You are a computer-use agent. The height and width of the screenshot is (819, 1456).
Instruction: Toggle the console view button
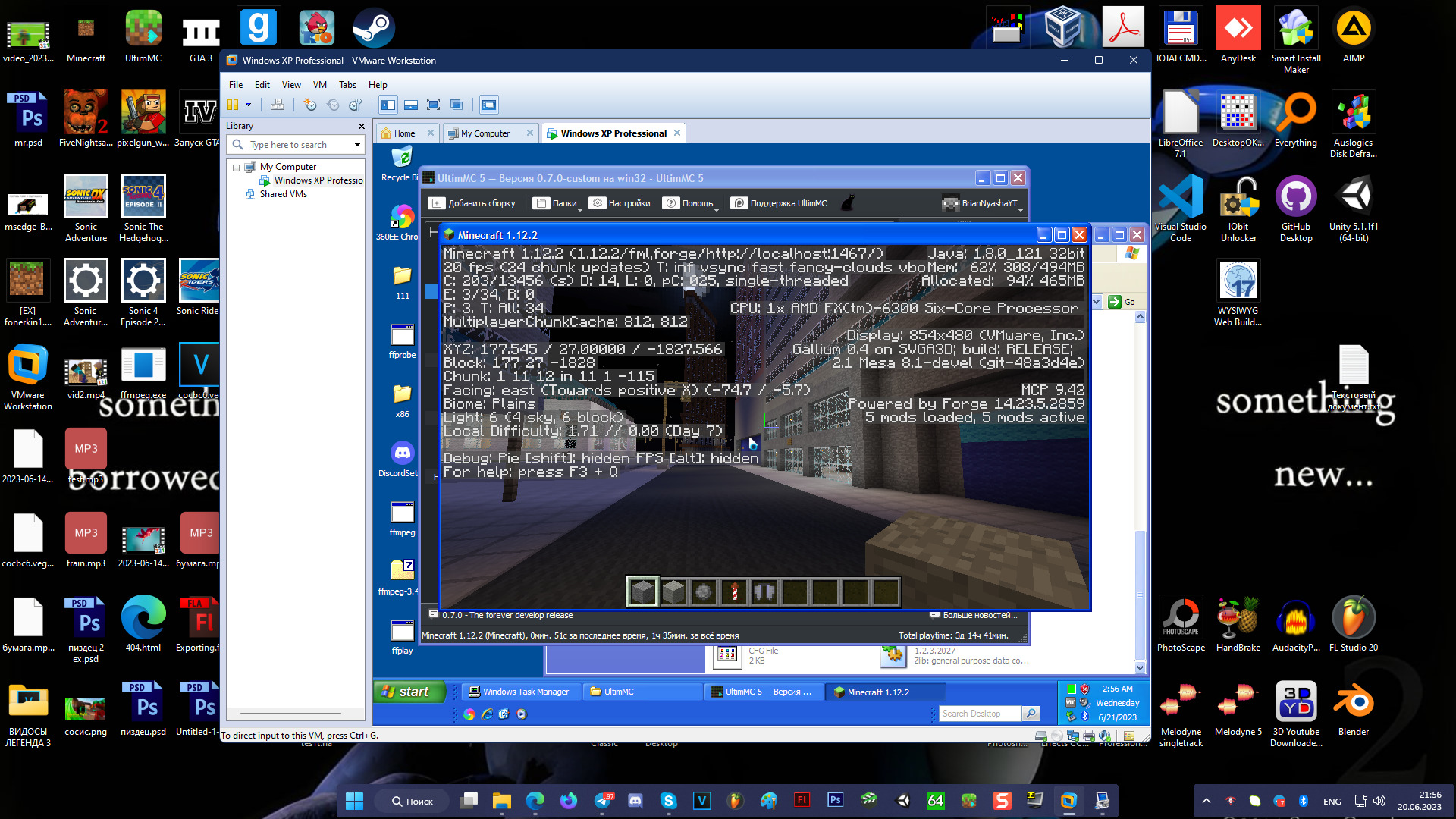click(489, 105)
